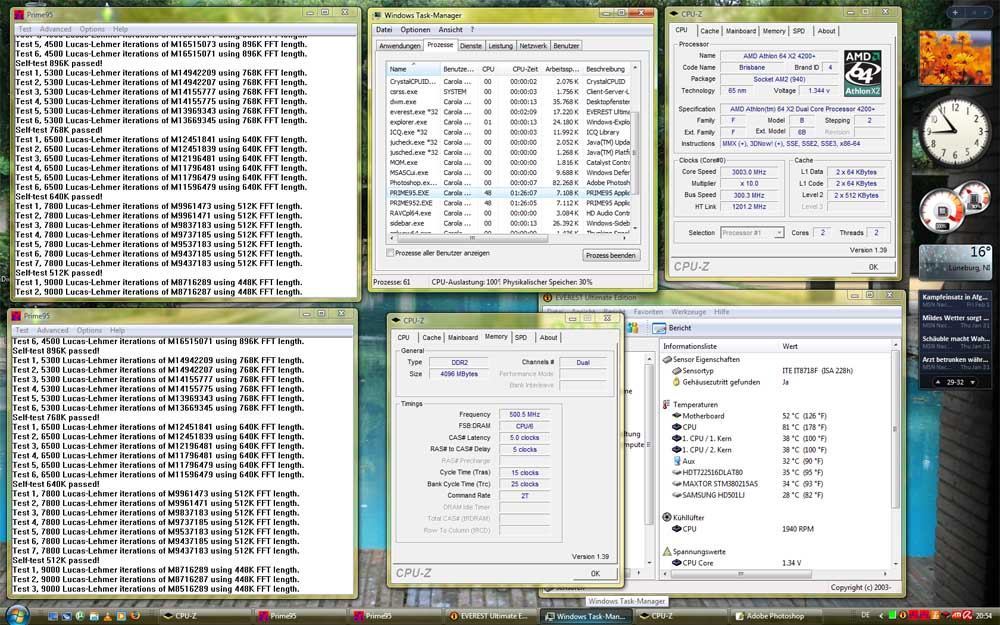Show previous headlines in the feed gadget
1000x625 pixels.
(938, 382)
